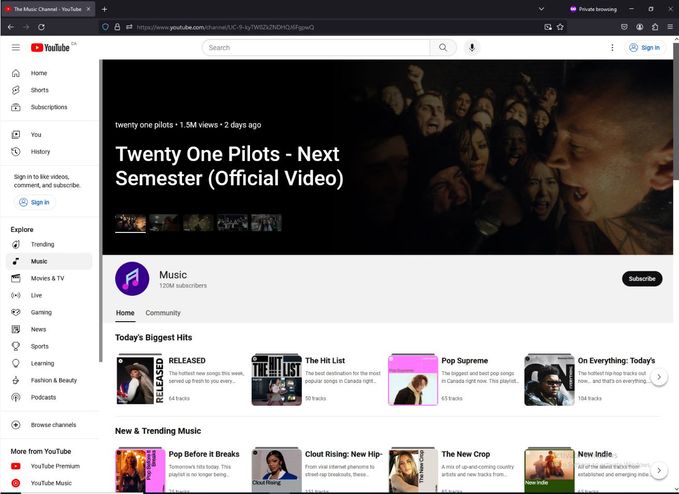Open Gaming in Explore
The image size is (679, 494).
48,312
